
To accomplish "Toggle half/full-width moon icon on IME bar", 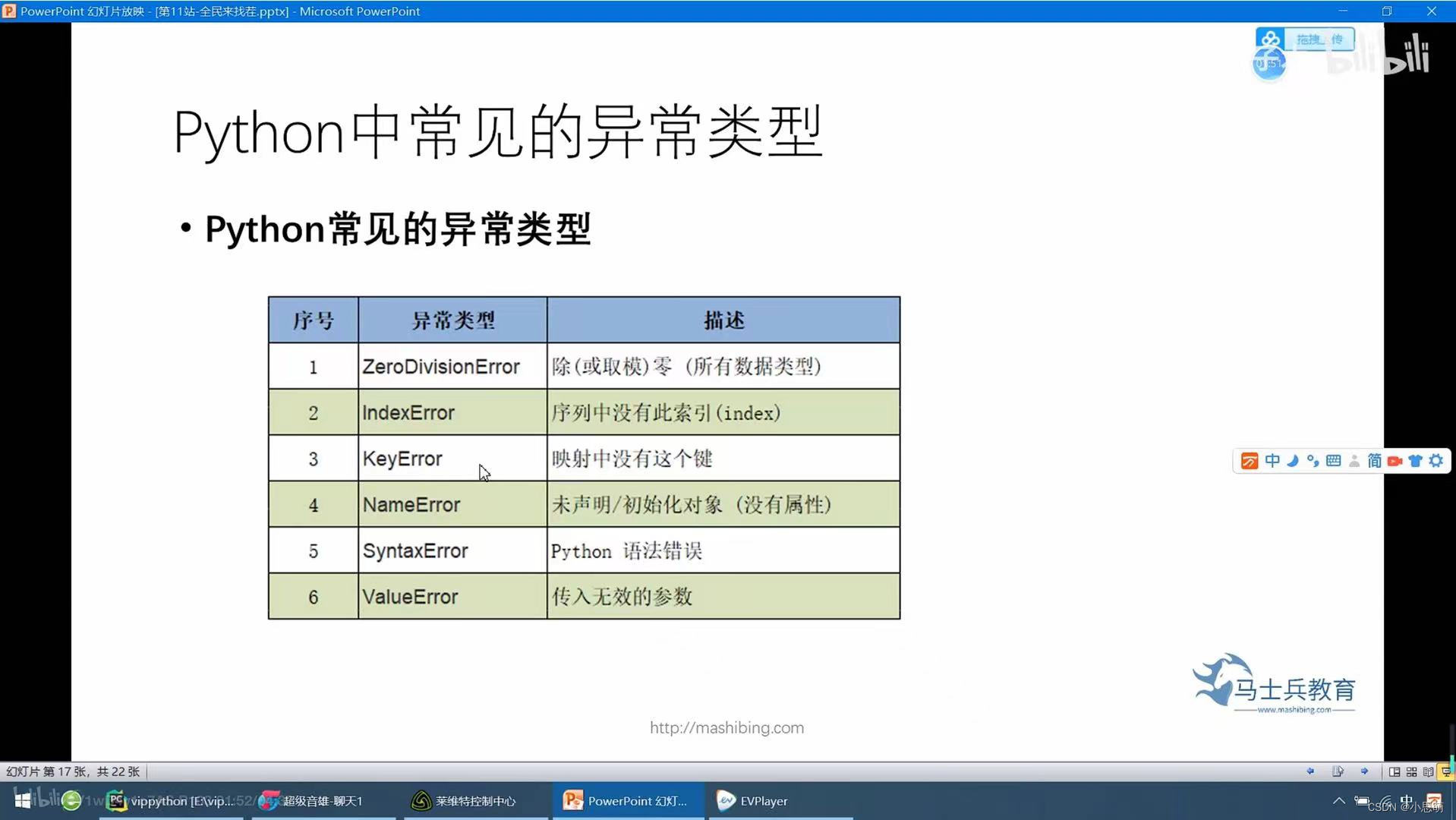I will point(1293,461).
